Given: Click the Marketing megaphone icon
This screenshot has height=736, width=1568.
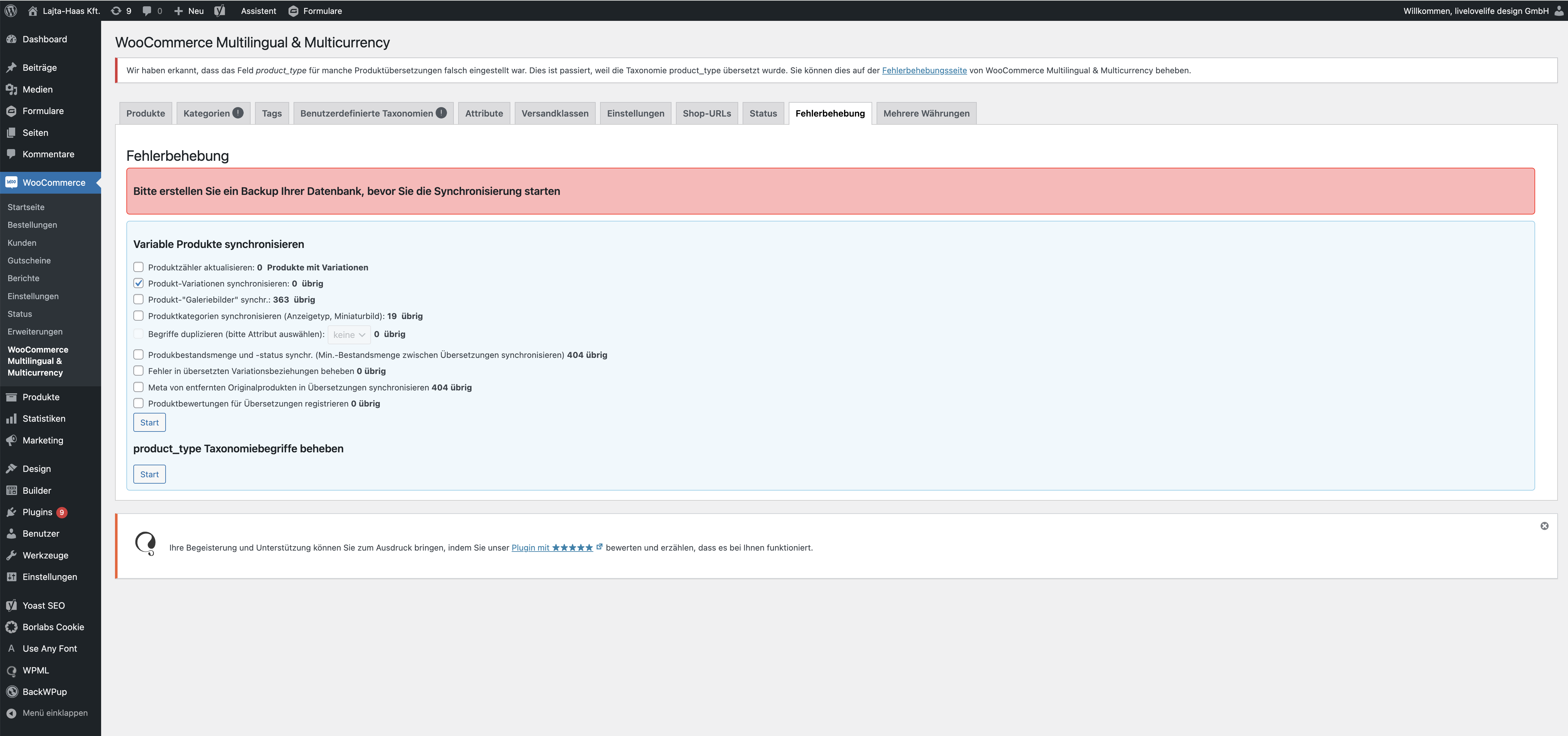Looking at the screenshot, I should tap(11, 440).
